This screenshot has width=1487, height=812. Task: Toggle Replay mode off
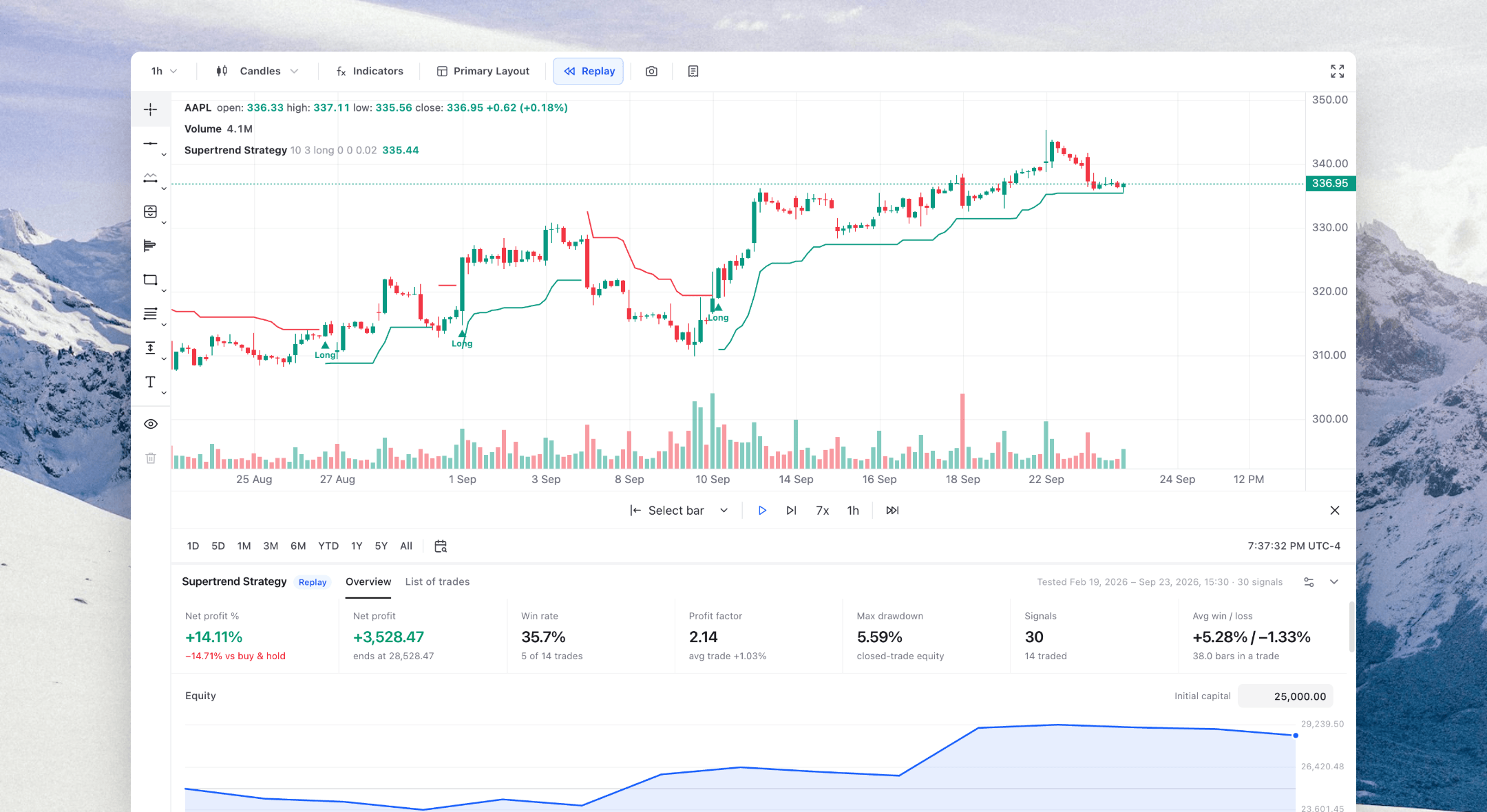589,71
